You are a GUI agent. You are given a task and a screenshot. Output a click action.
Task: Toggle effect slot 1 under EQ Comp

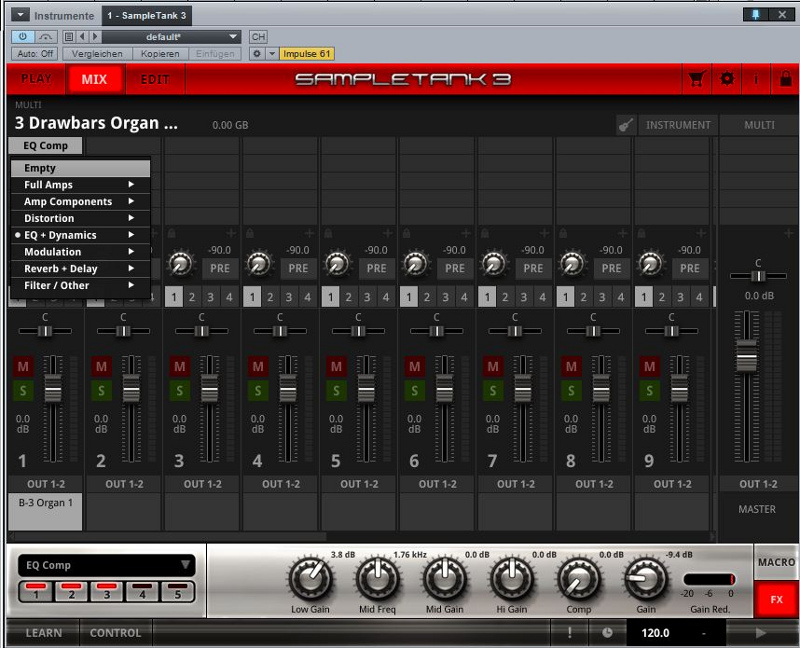36,591
